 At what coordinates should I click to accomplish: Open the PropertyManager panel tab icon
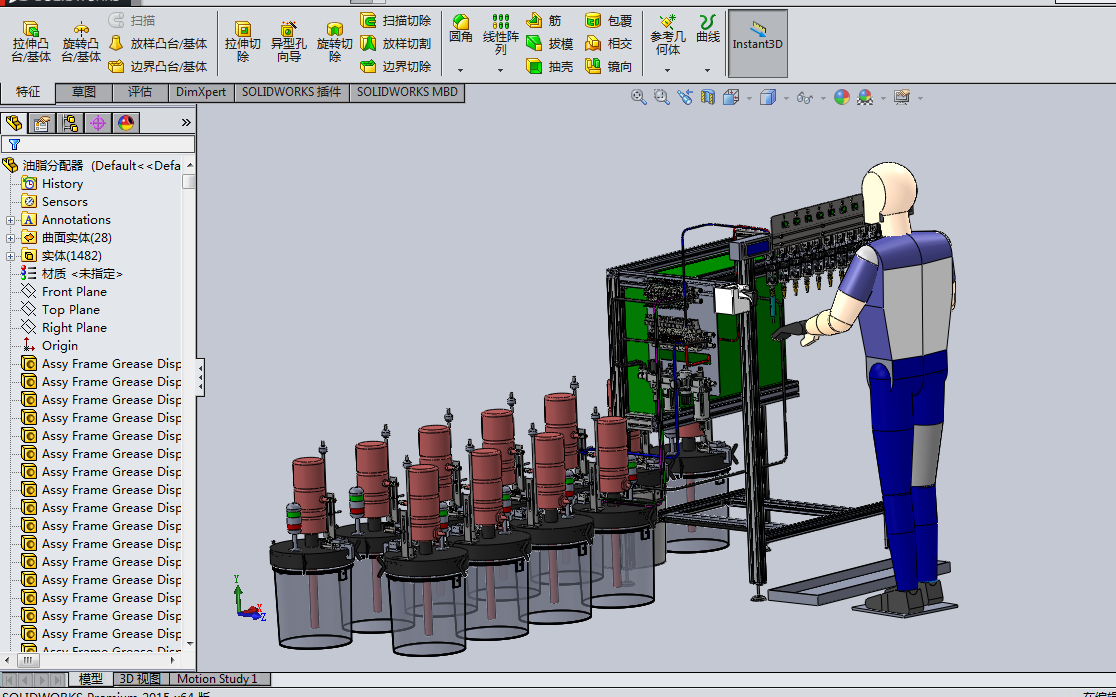pyautogui.click(x=42, y=123)
